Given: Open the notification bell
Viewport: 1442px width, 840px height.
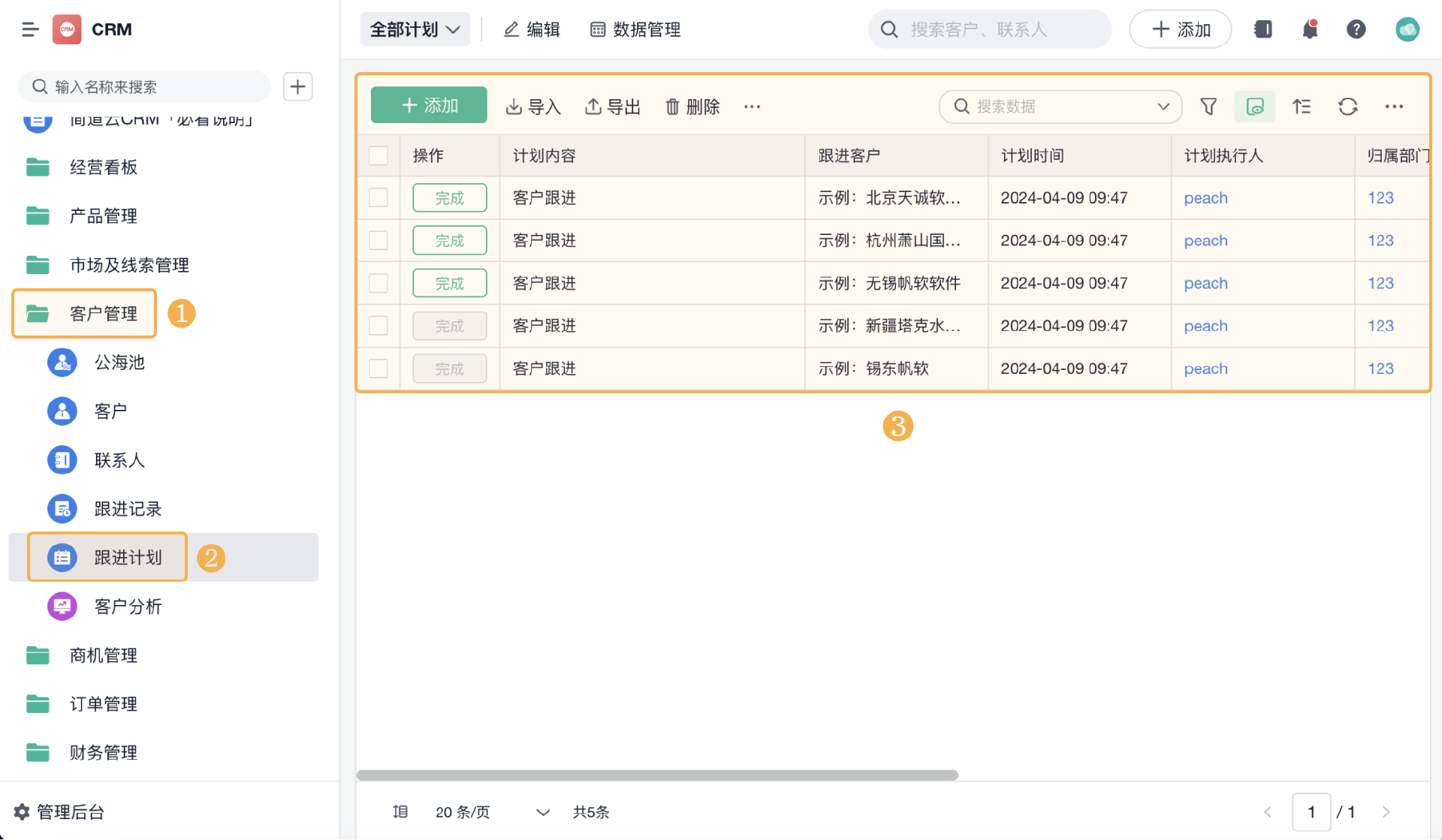Looking at the screenshot, I should [1310, 29].
